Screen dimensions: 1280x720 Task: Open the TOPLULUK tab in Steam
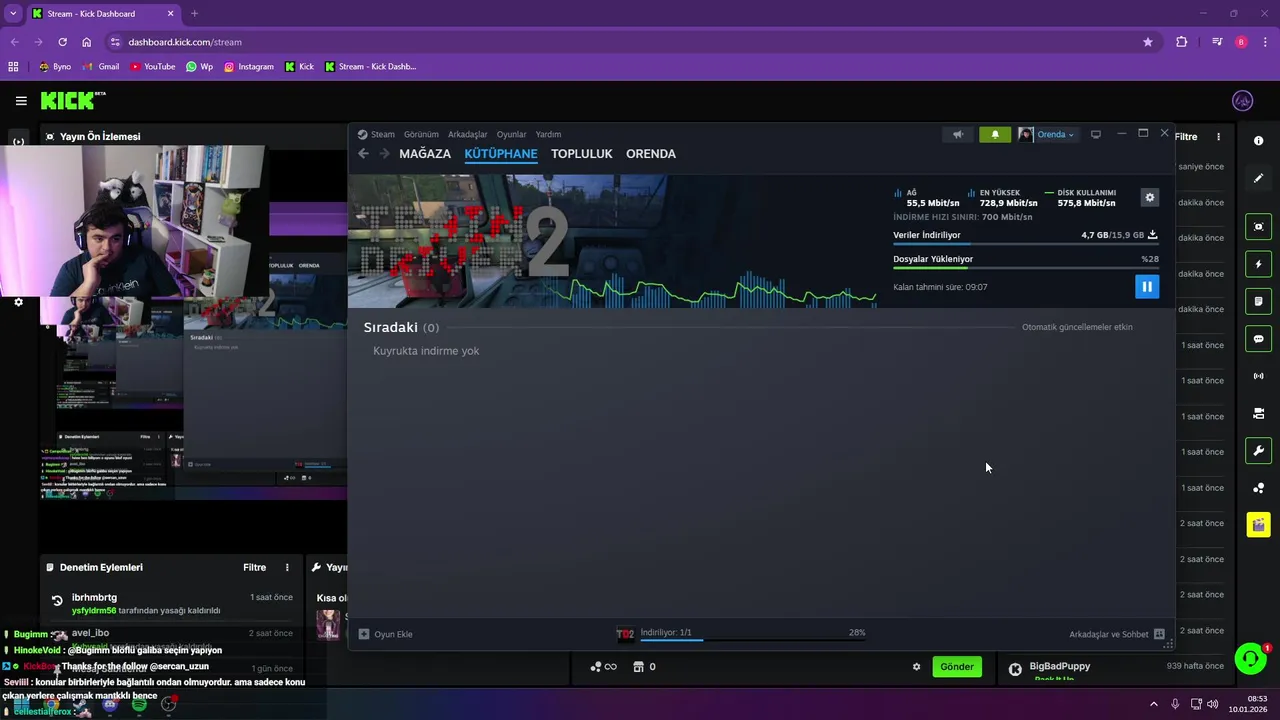(x=582, y=154)
